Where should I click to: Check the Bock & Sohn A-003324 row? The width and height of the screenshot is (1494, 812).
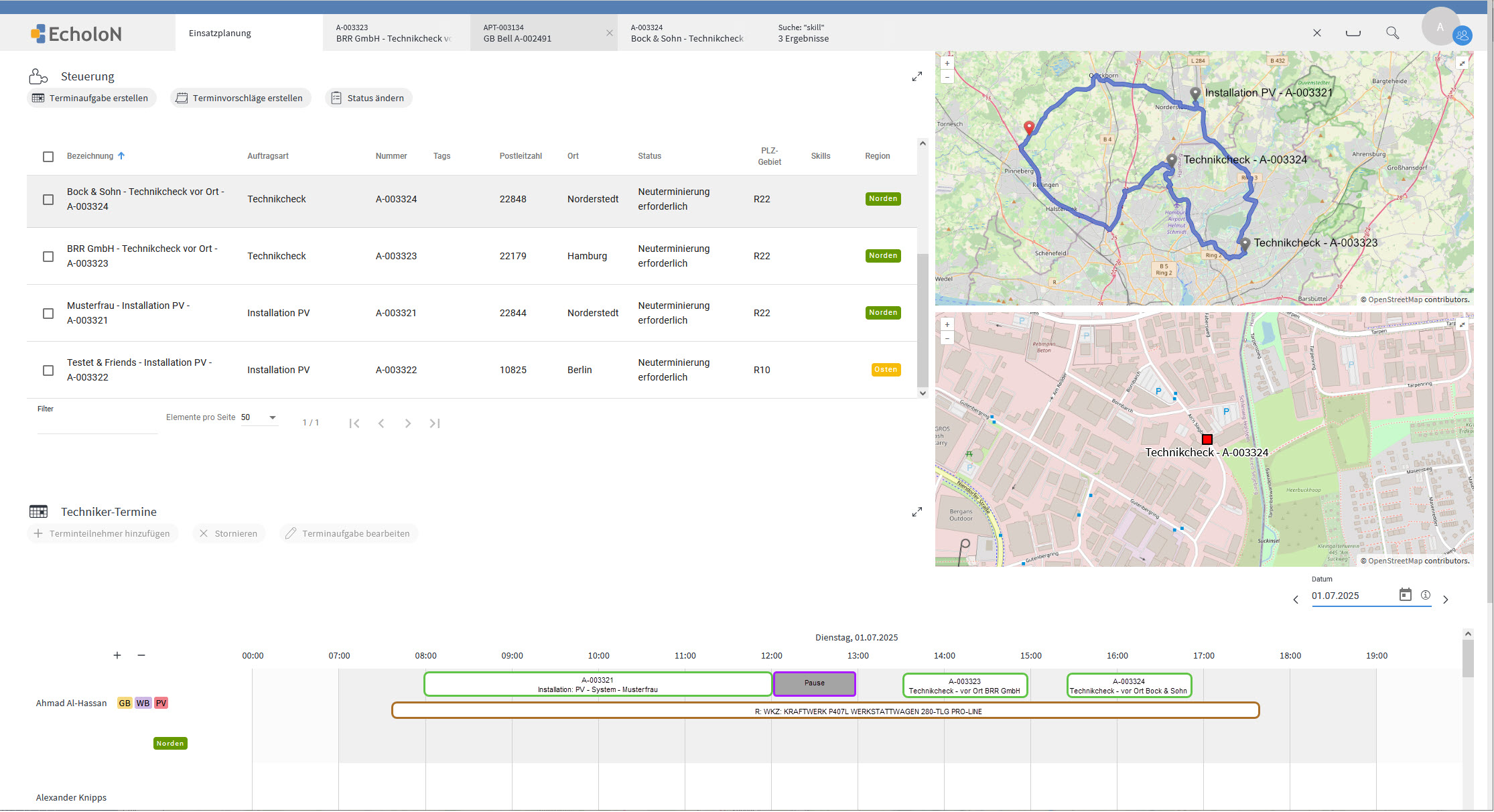pos(48,200)
